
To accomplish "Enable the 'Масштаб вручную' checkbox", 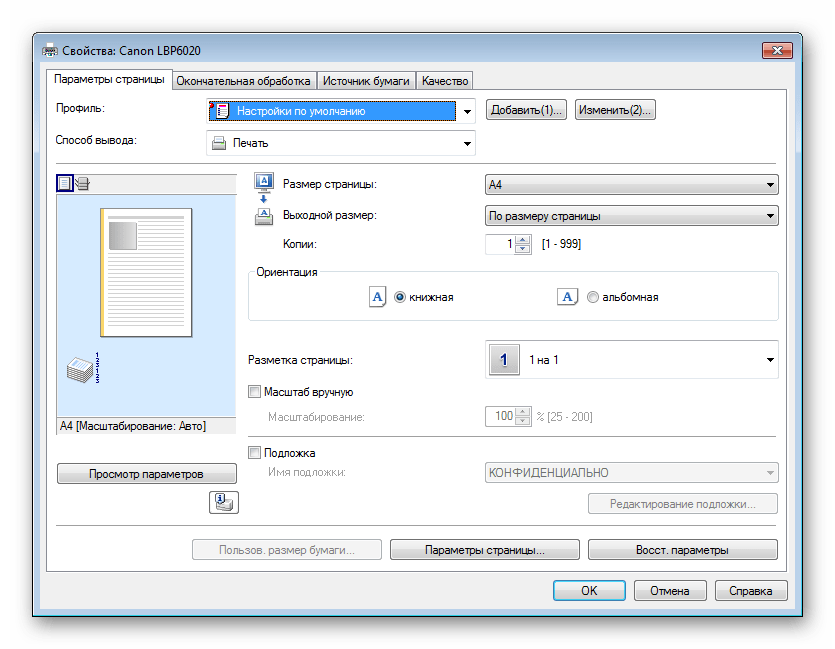I will [254, 393].
